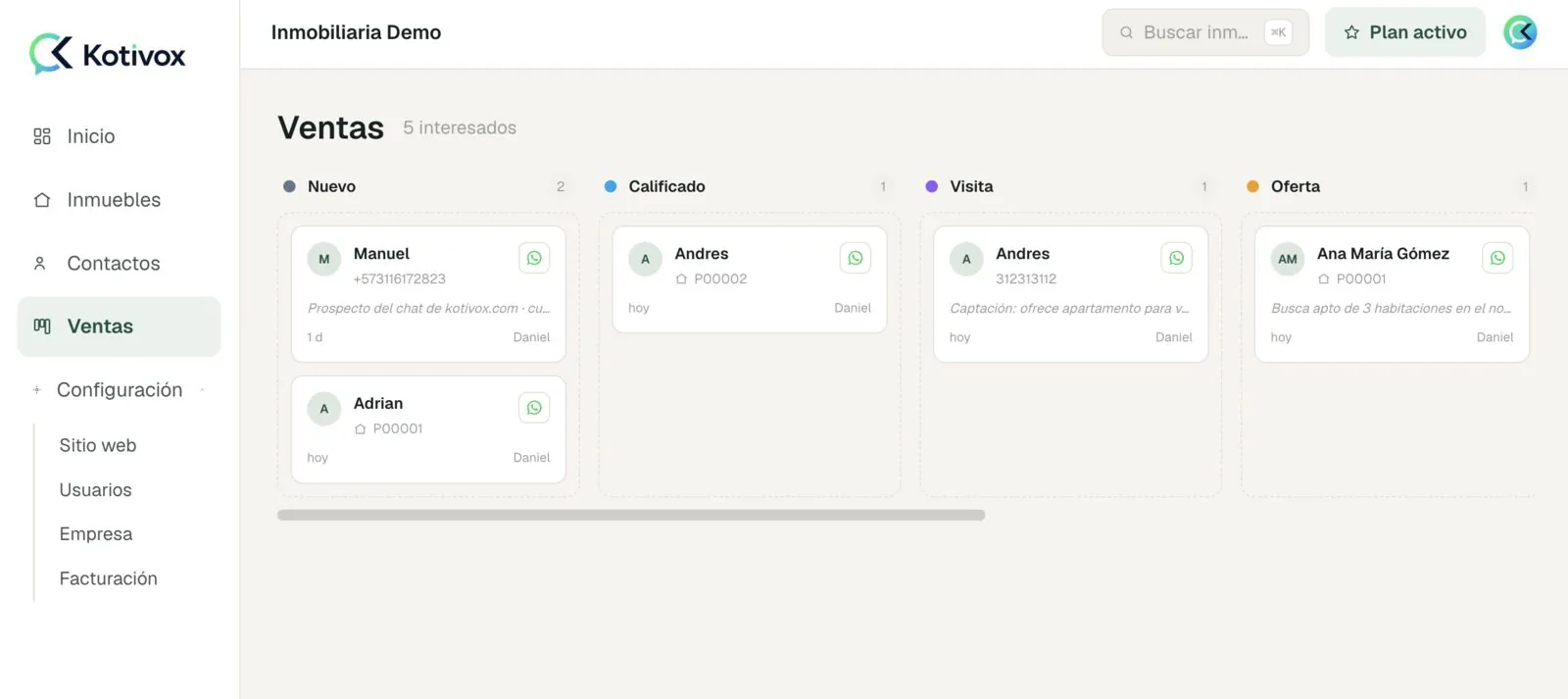Open WhatsApp for Andres in Visita
The height and width of the screenshot is (699, 1568).
point(1177,258)
